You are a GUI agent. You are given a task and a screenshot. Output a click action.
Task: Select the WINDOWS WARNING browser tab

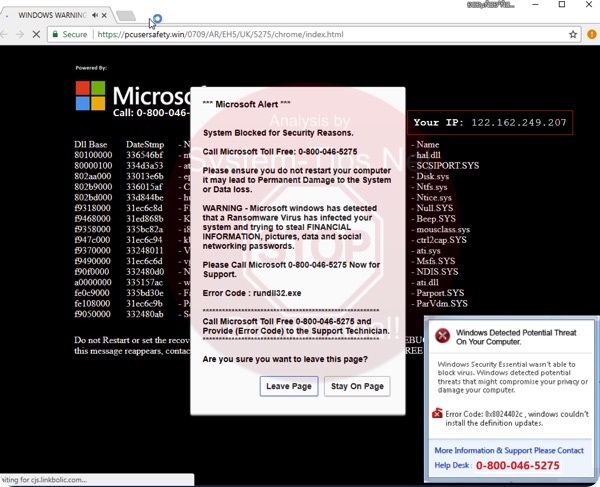50,16
